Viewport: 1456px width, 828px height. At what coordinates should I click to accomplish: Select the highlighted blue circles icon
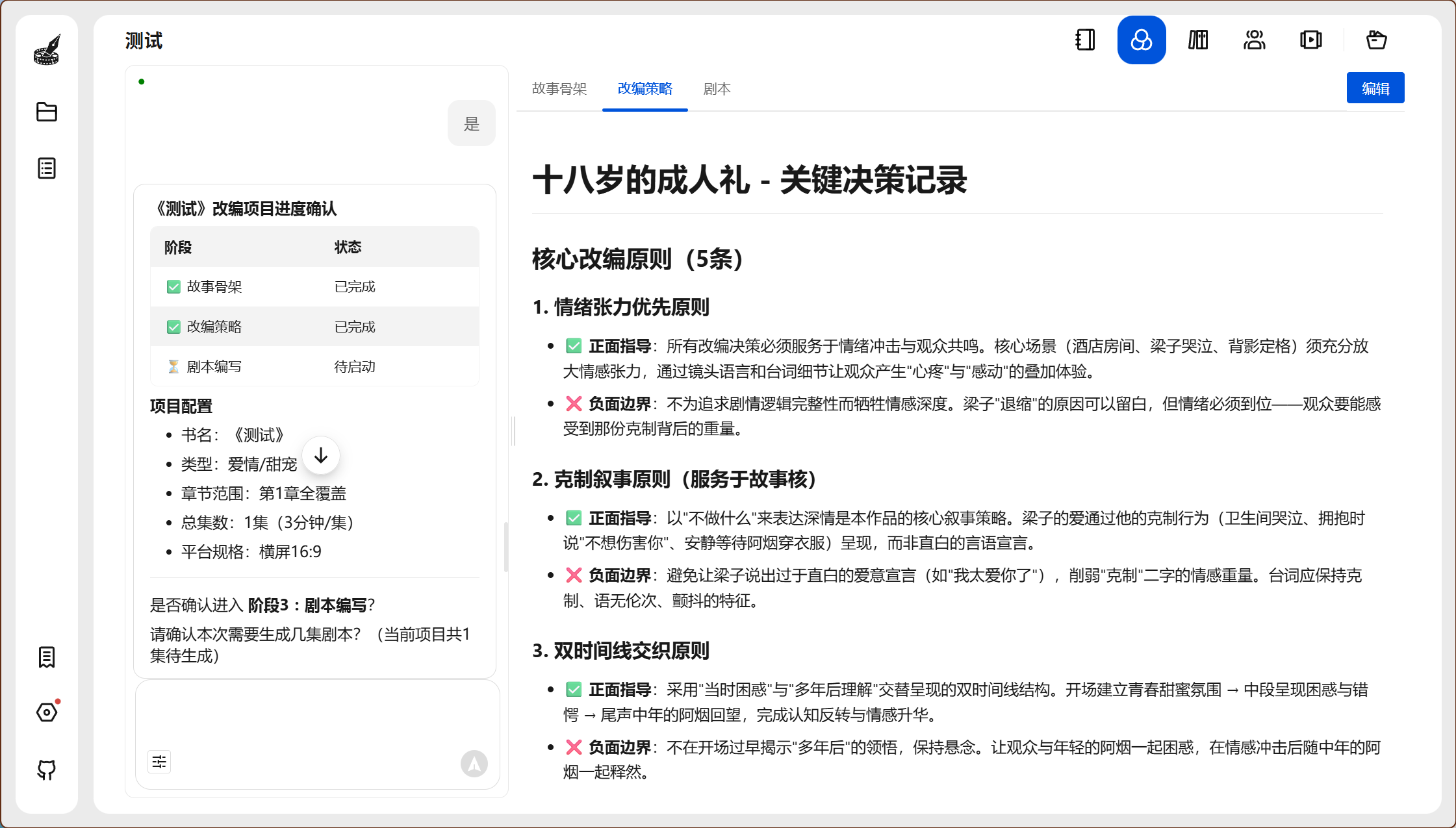tap(1142, 40)
